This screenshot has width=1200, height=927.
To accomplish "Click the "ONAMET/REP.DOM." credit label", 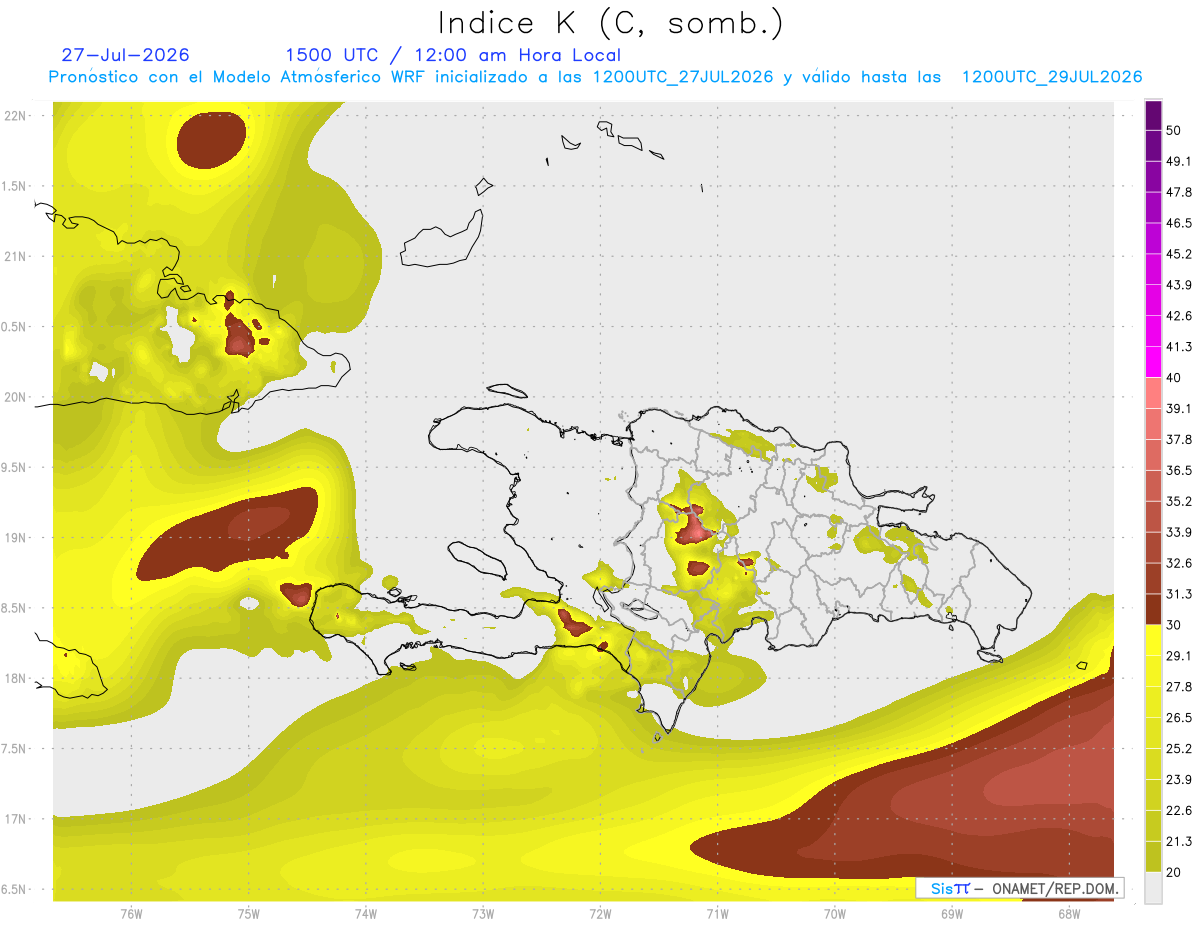I will (x=1054, y=888).
